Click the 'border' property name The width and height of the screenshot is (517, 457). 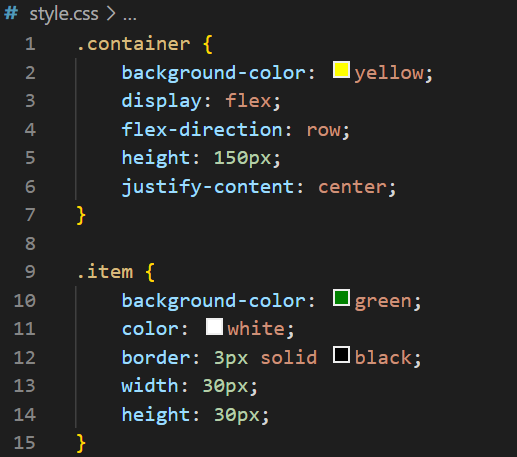tap(156, 357)
